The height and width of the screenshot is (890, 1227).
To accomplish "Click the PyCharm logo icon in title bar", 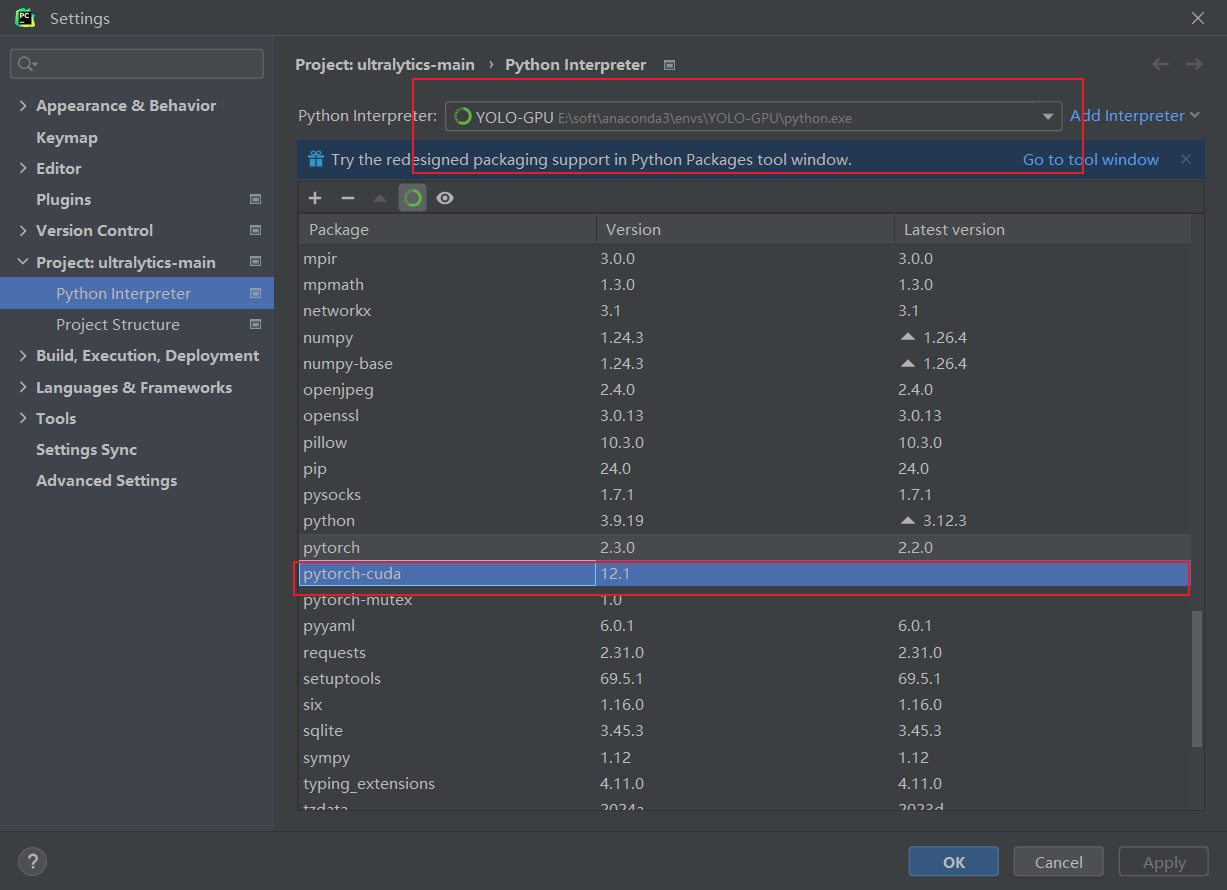I will coord(25,18).
